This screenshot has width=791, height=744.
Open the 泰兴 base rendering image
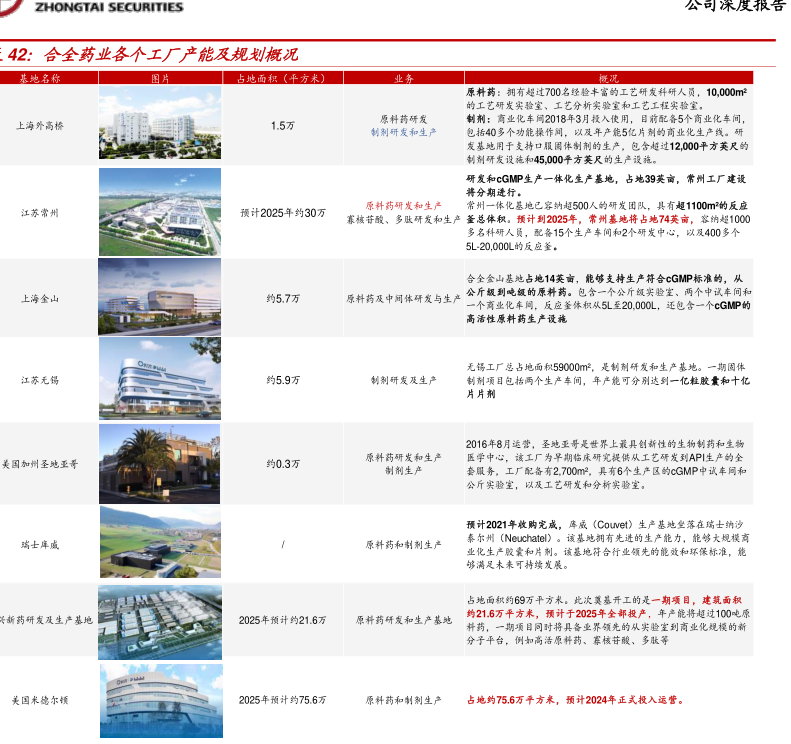159,620
